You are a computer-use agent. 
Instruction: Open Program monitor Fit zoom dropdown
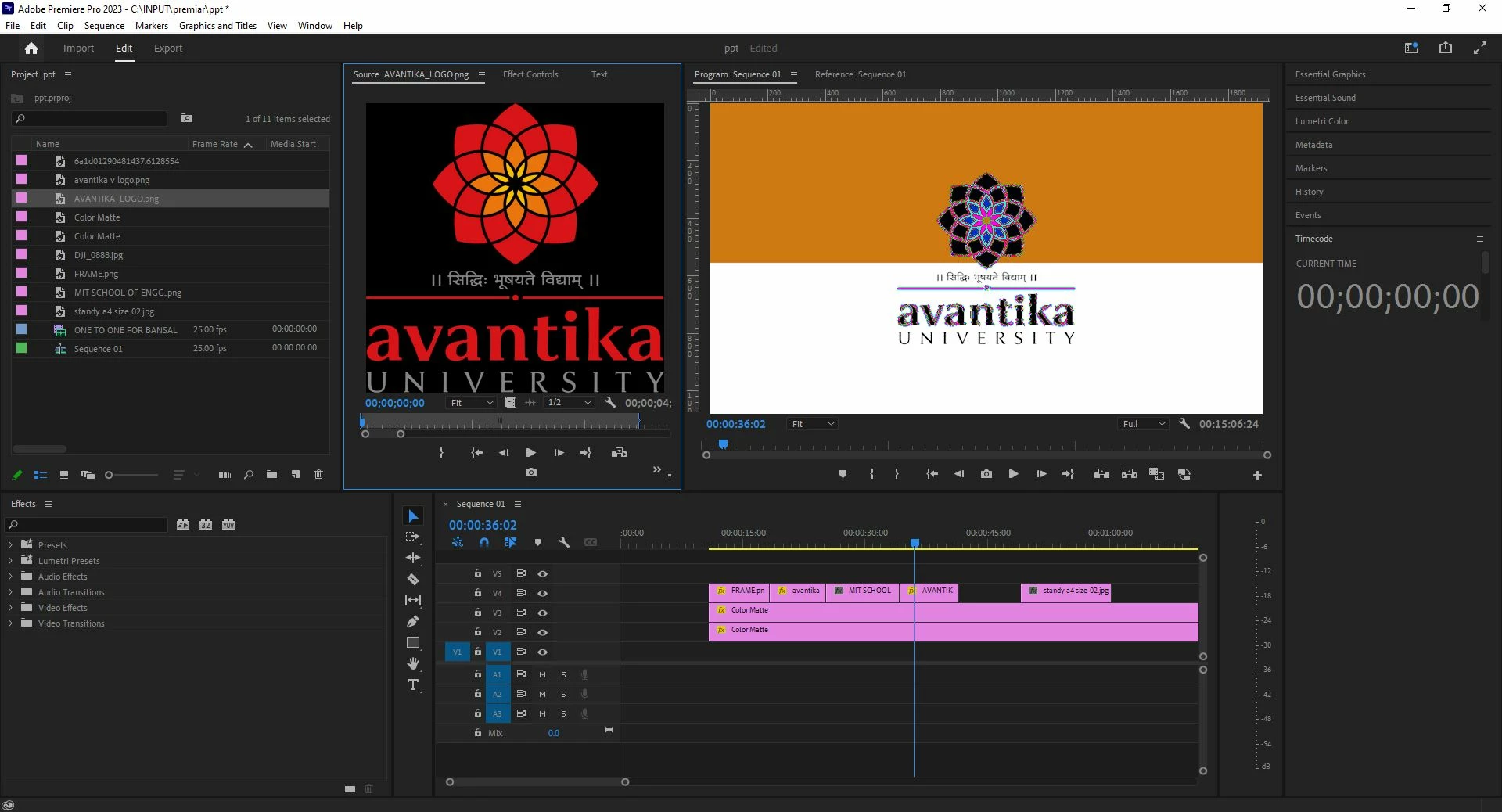812,424
